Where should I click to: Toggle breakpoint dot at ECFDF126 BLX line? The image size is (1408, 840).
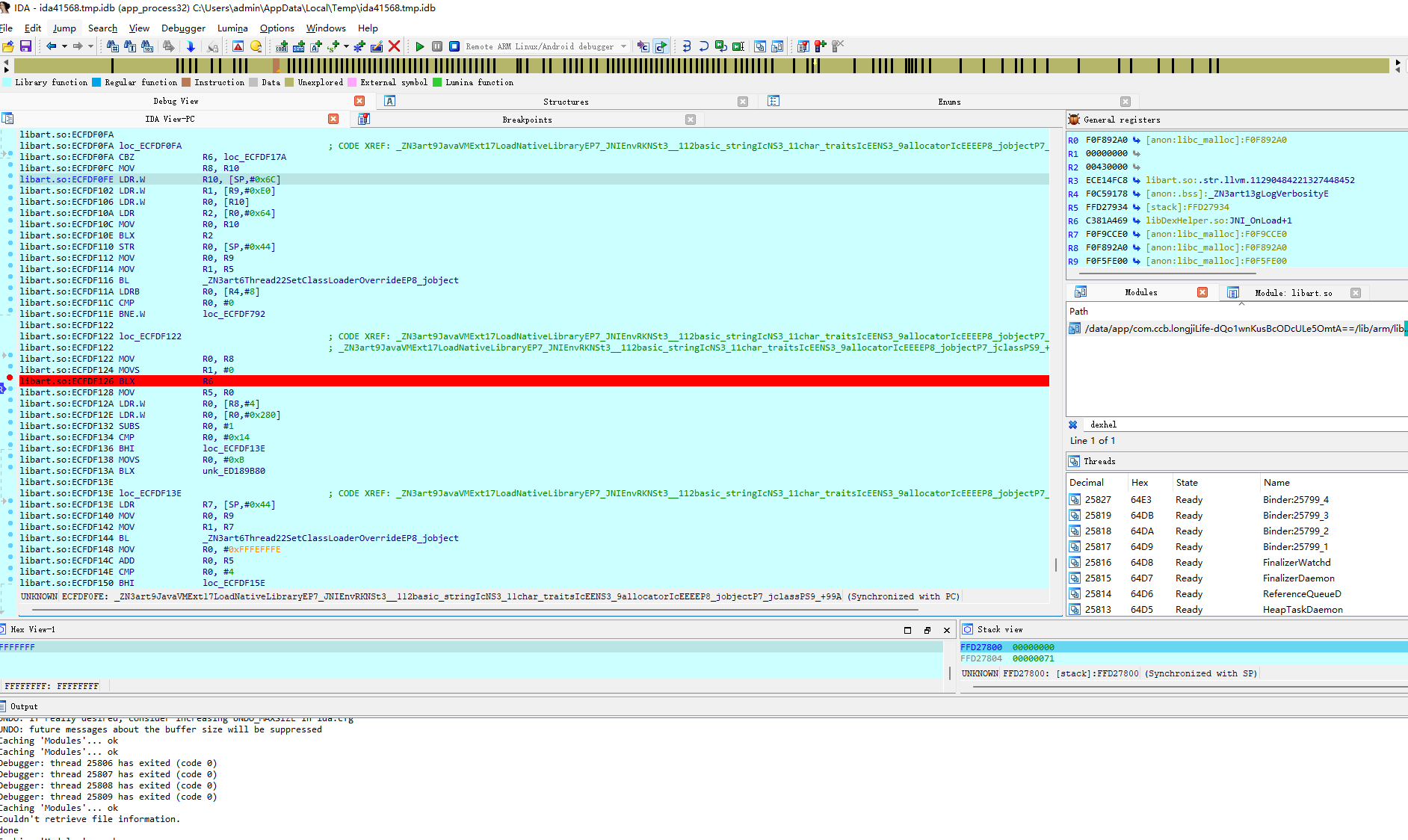click(10, 377)
